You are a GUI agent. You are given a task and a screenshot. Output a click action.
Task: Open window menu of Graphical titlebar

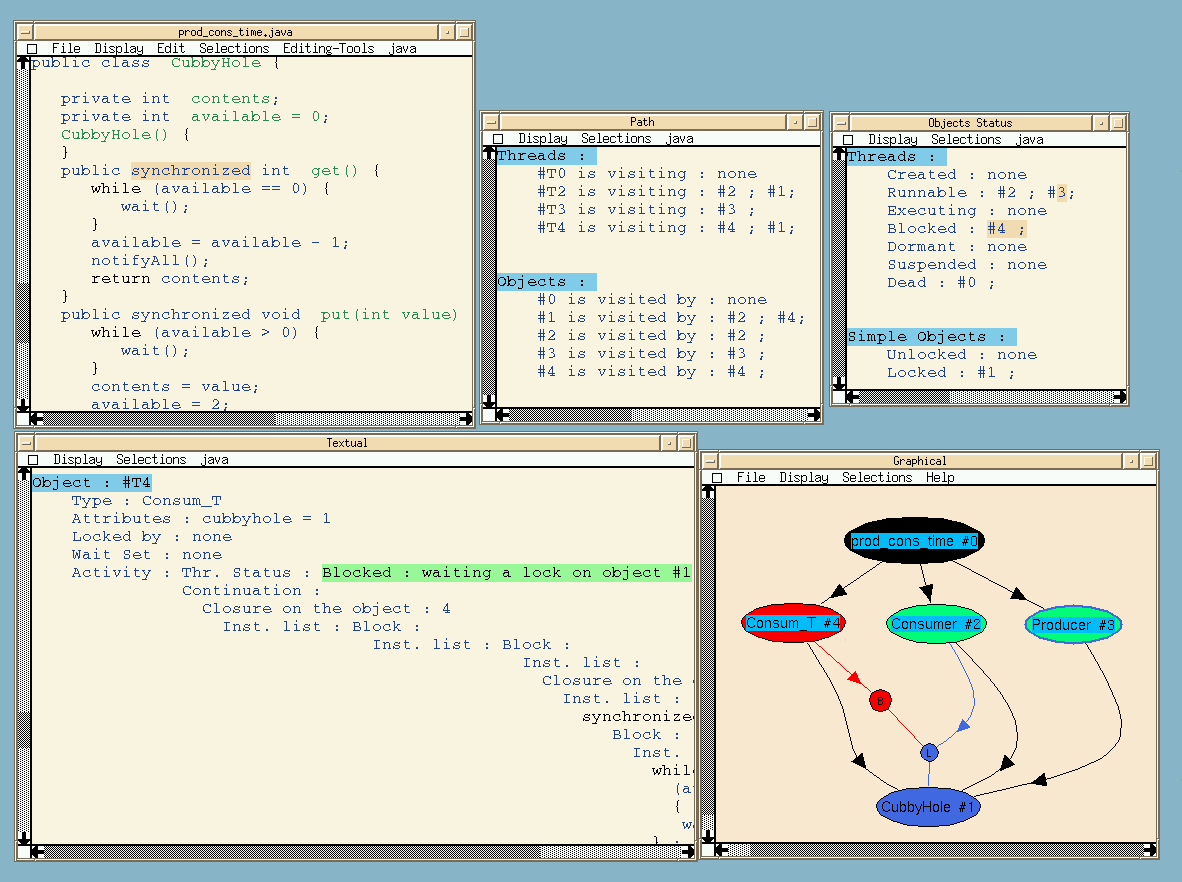click(710, 461)
